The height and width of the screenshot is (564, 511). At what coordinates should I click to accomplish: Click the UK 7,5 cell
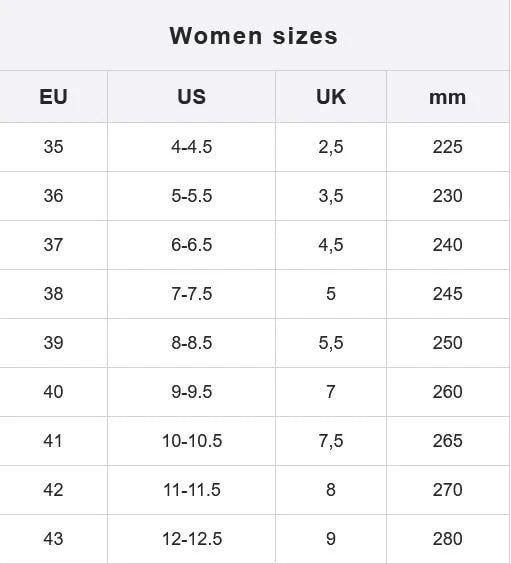(x=331, y=441)
